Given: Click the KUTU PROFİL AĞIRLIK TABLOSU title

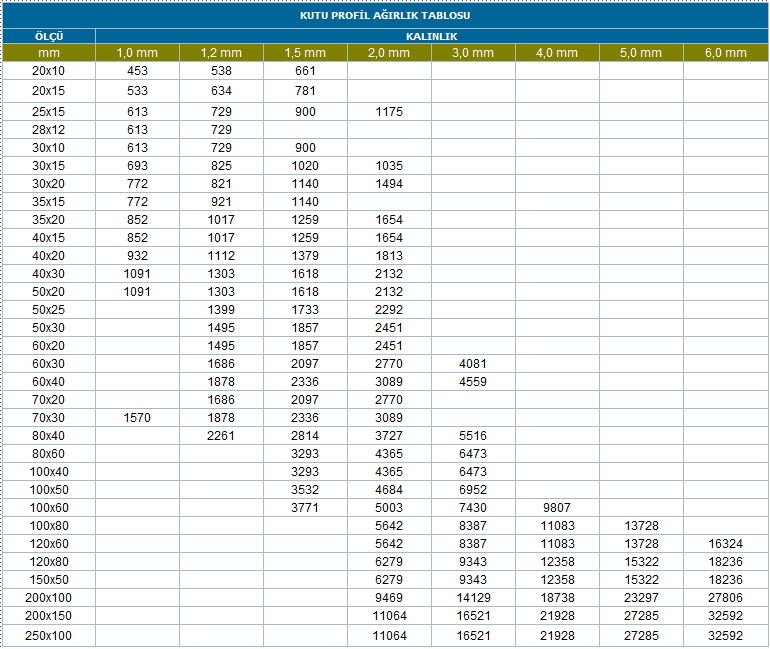Looking at the screenshot, I should 385,16.
